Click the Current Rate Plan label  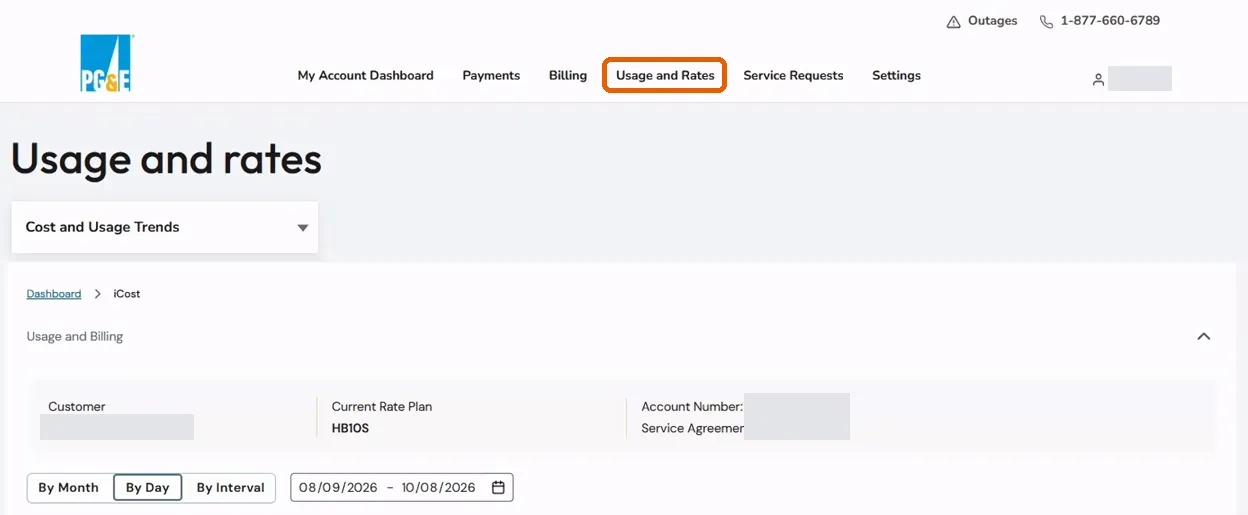pyautogui.click(x=382, y=407)
